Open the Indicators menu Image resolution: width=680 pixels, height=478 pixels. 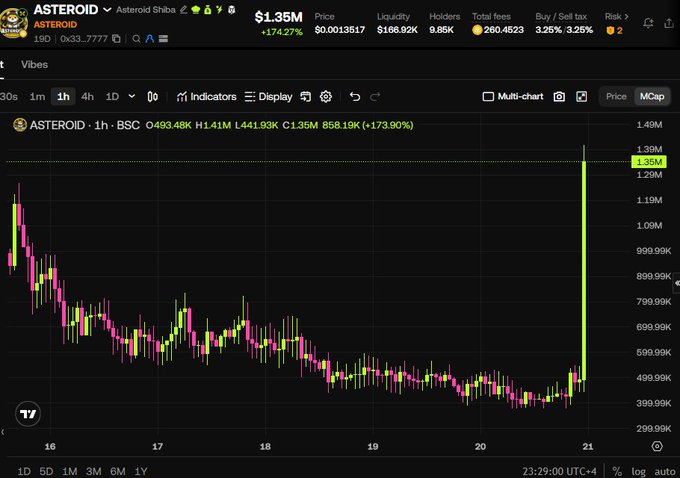(206, 96)
